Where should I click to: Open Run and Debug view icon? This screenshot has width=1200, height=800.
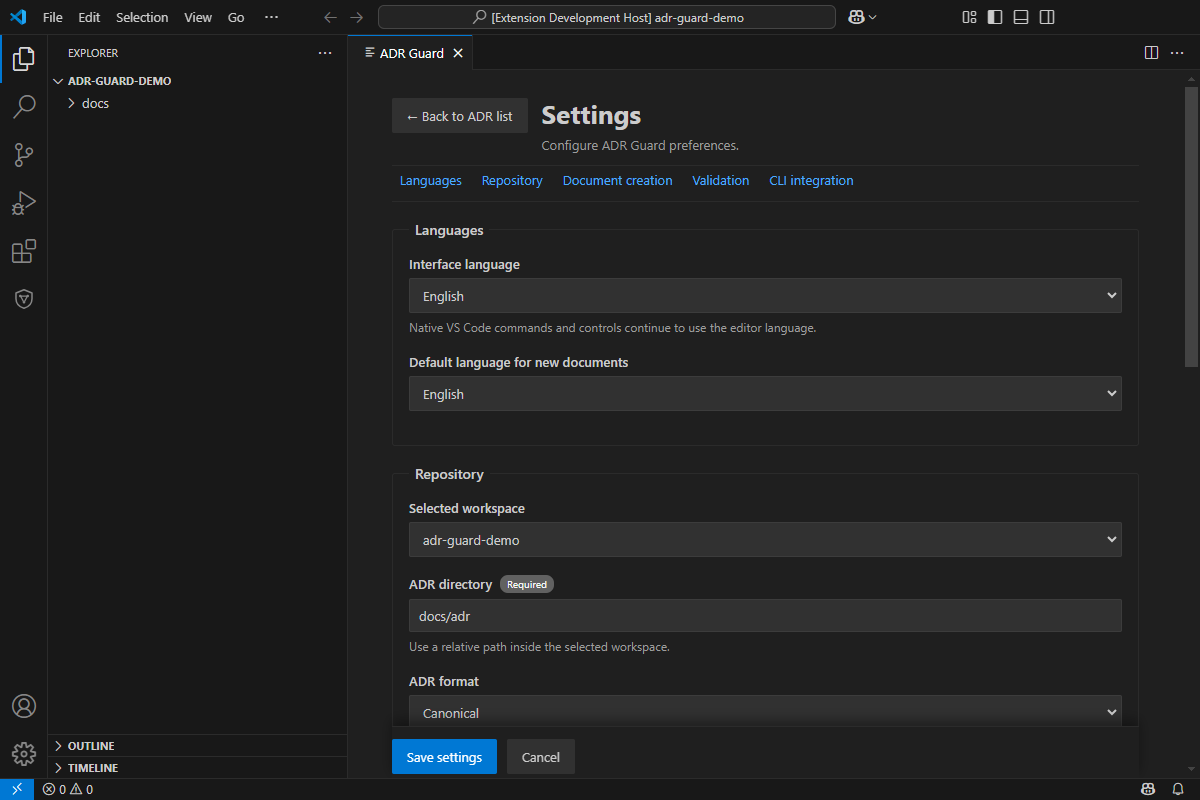click(x=24, y=203)
